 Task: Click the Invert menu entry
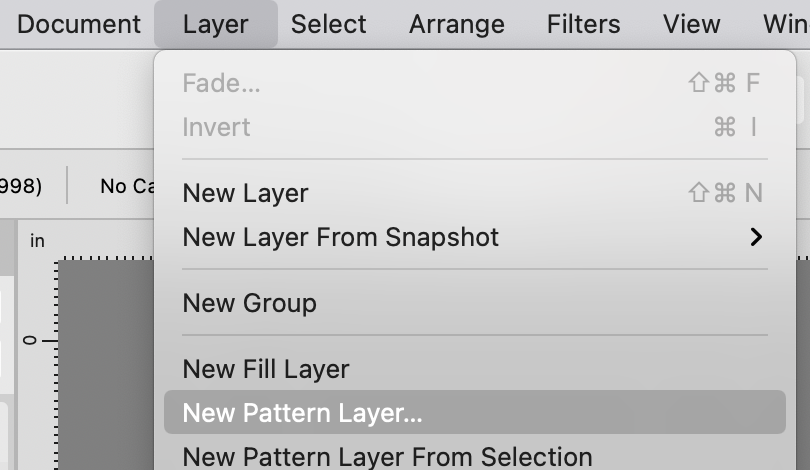pyautogui.click(x=216, y=127)
